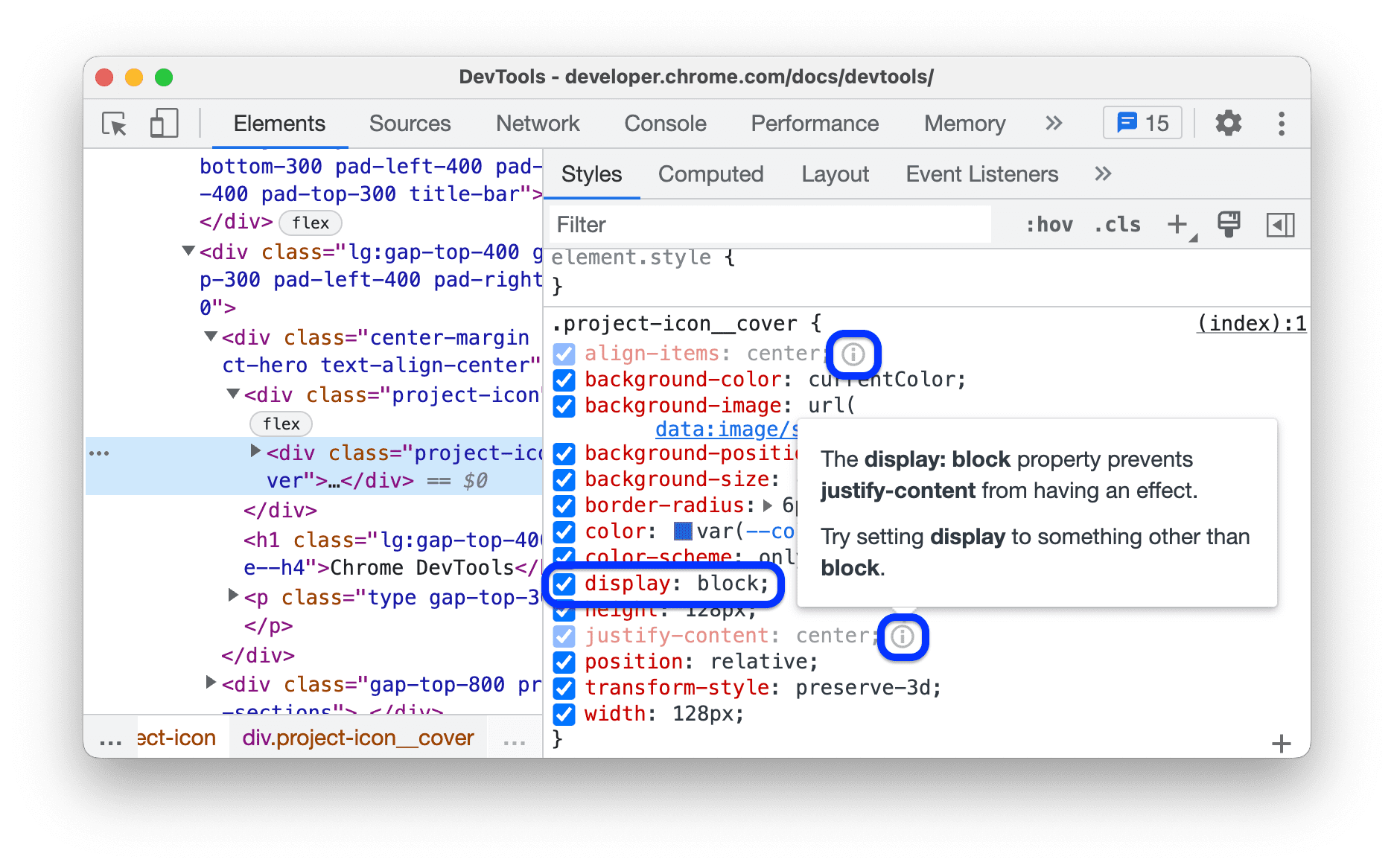Toggle the device toolbar
Screen dimensions: 1394x868
(163, 123)
